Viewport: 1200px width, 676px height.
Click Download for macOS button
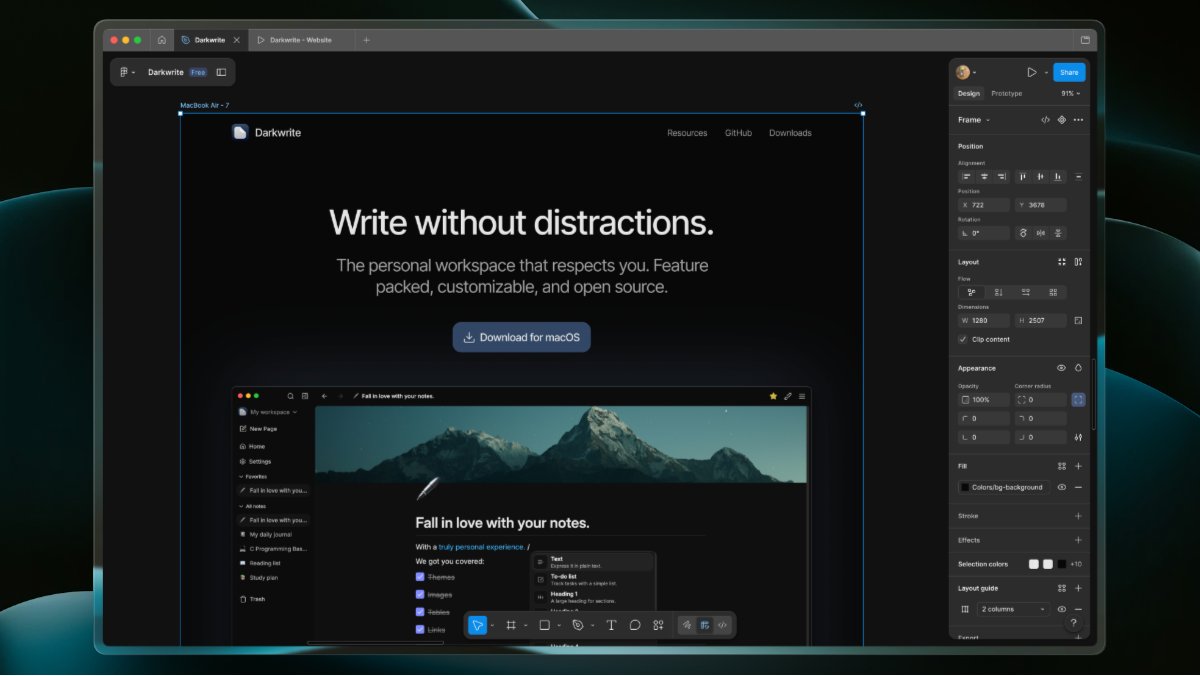click(x=522, y=337)
